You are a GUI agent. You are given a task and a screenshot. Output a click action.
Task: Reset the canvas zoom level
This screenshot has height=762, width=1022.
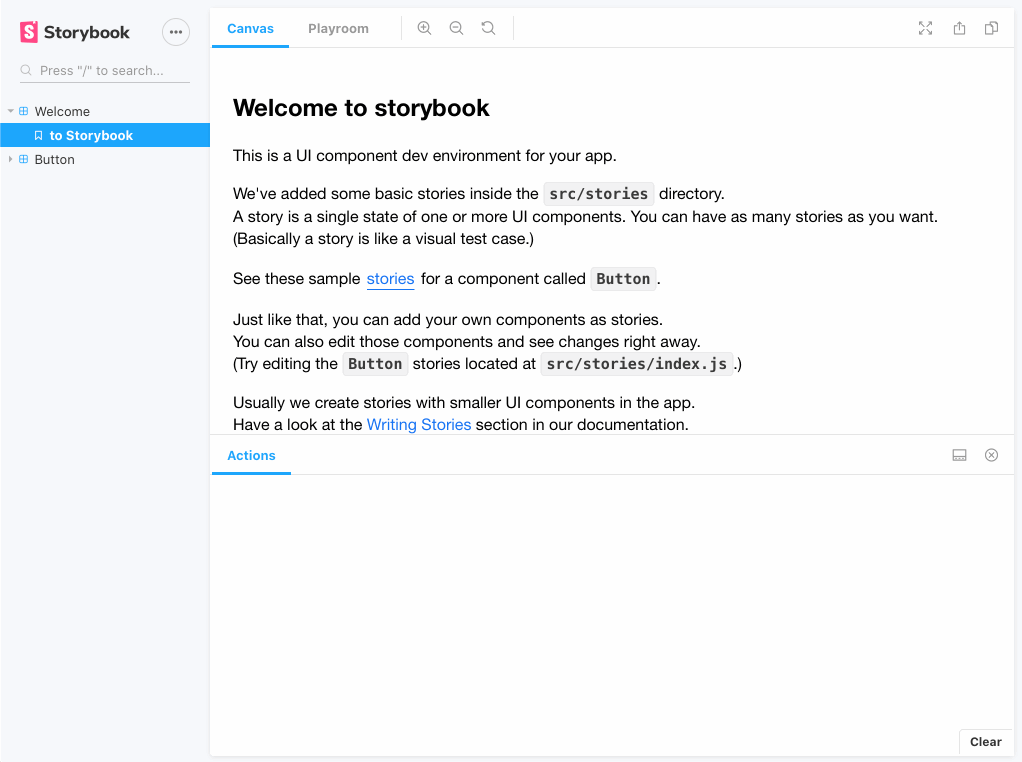pos(488,28)
